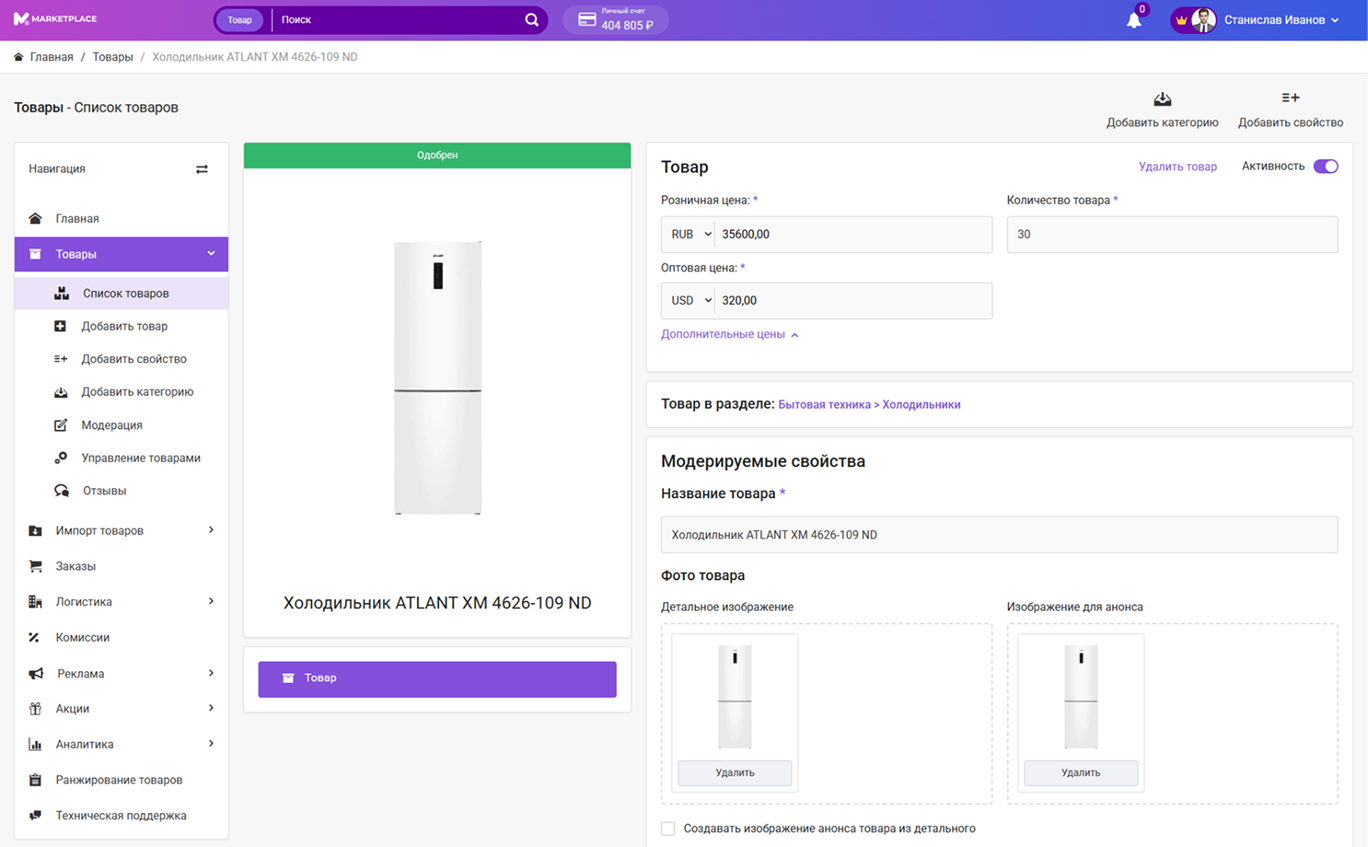The width and height of the screenshot is (1368, 847).
Task: Click the search magnifier icon
Action: point(532,20)
